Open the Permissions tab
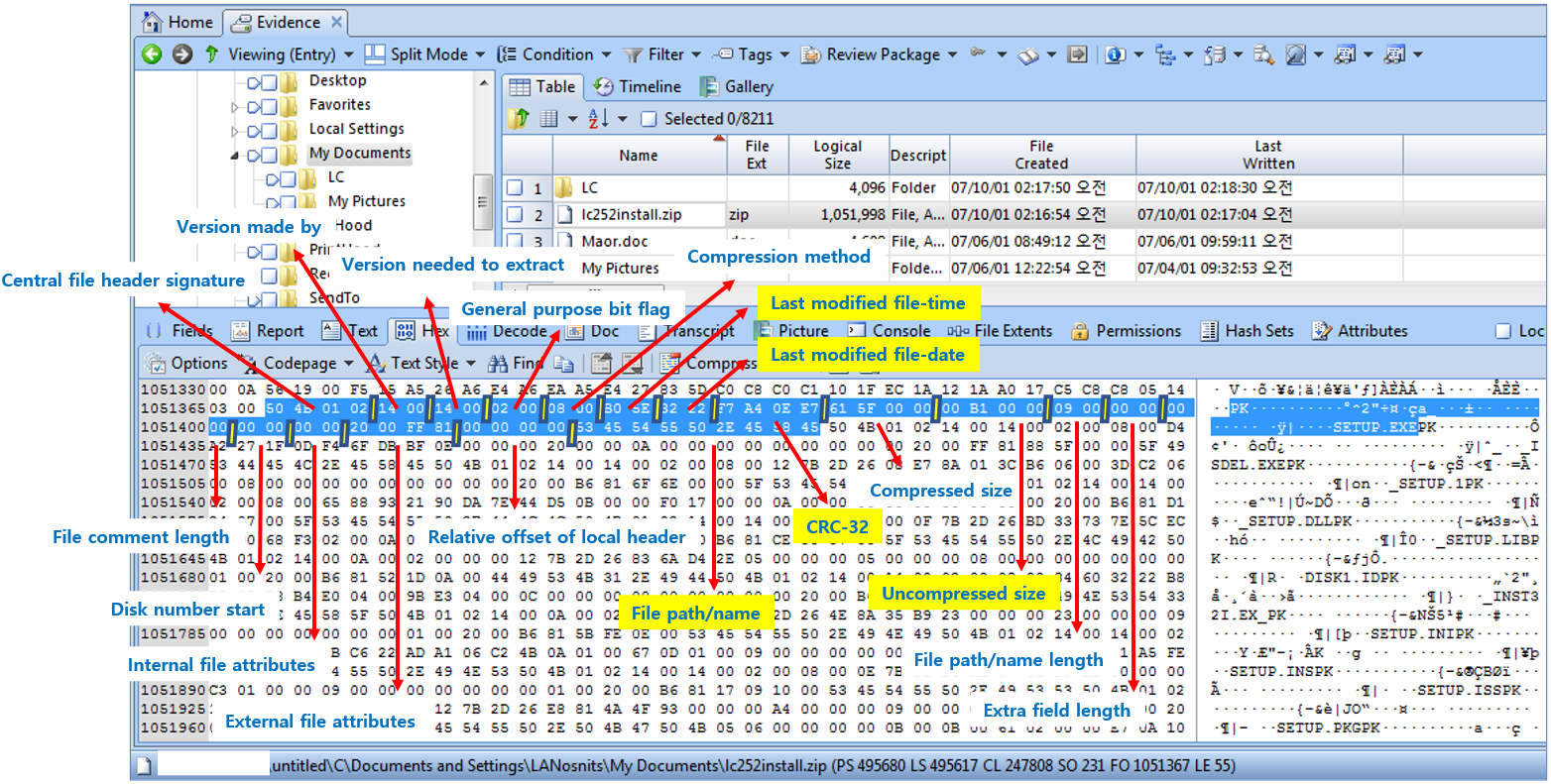Image resolution: width=1551 pixels, height=784 pixels. (1125, 331)
